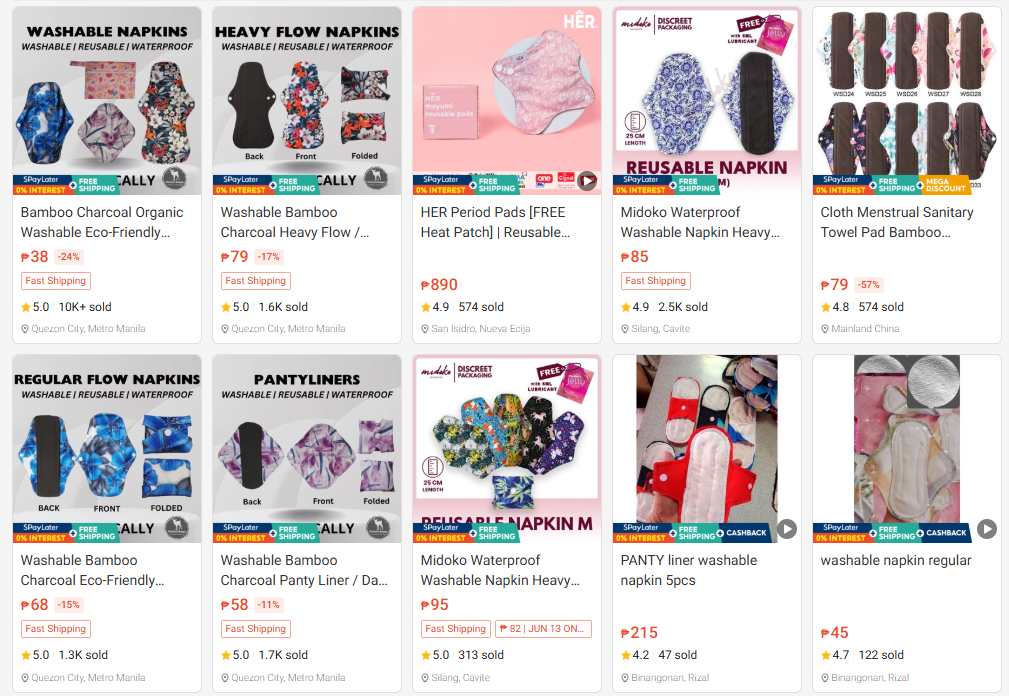The height and width of the screenshot is (696, 1009).
Task: Click Fast Shipping tag on ₱79 Heavy Flow item
Action: [255, 280]
